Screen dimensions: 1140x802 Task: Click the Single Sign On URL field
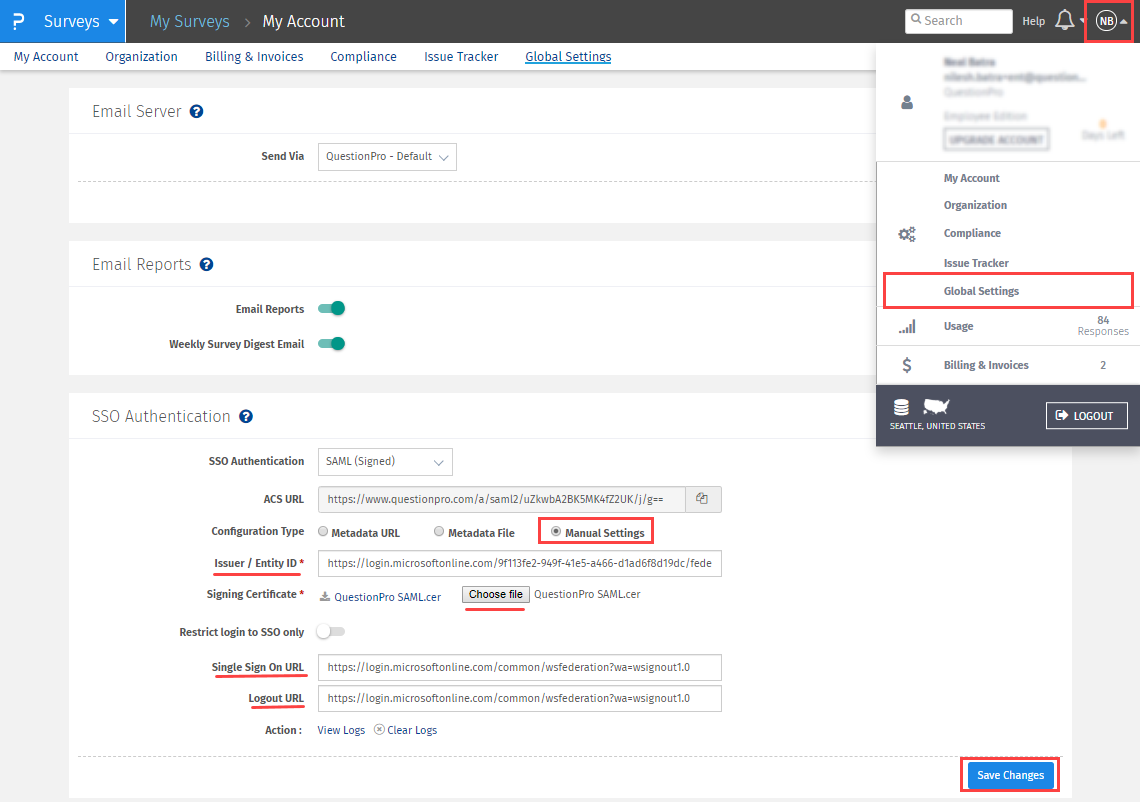point(520,667)
